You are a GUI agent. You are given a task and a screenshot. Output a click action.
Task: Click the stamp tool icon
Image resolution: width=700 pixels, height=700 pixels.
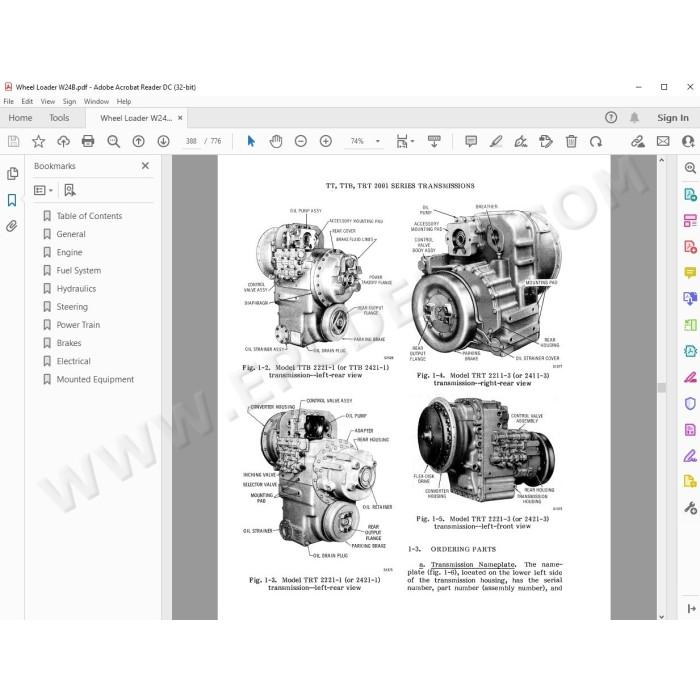tap(546, 142)
